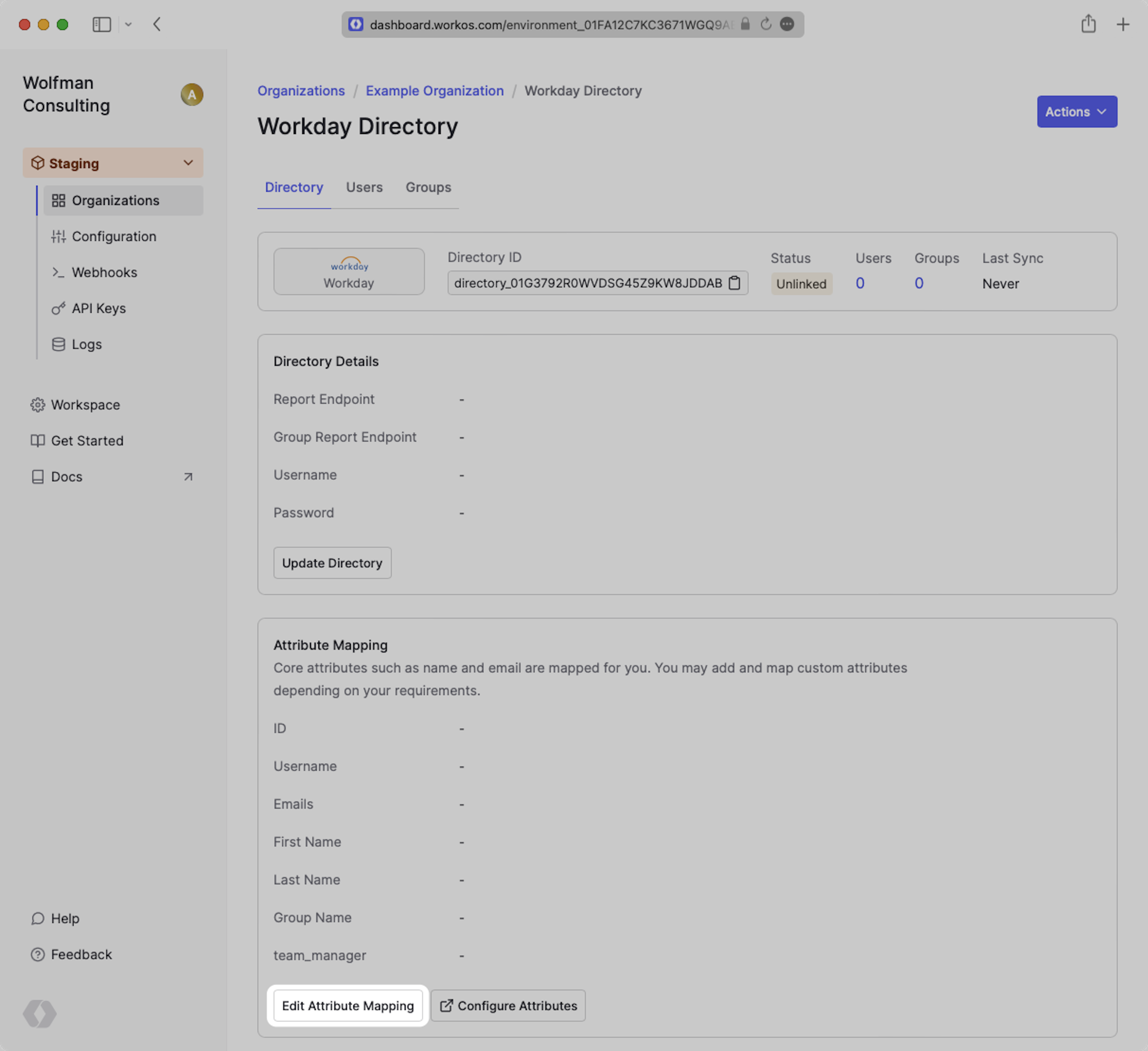This screenshot has width=1148, height=1051.
Task: Open the Example Organization breadcrumb link
Action: [434, 91]
